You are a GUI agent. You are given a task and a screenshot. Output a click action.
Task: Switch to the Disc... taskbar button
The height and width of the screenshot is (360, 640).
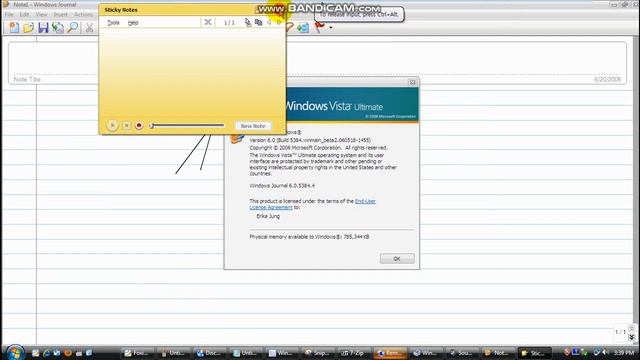click(x=209, y=353)
